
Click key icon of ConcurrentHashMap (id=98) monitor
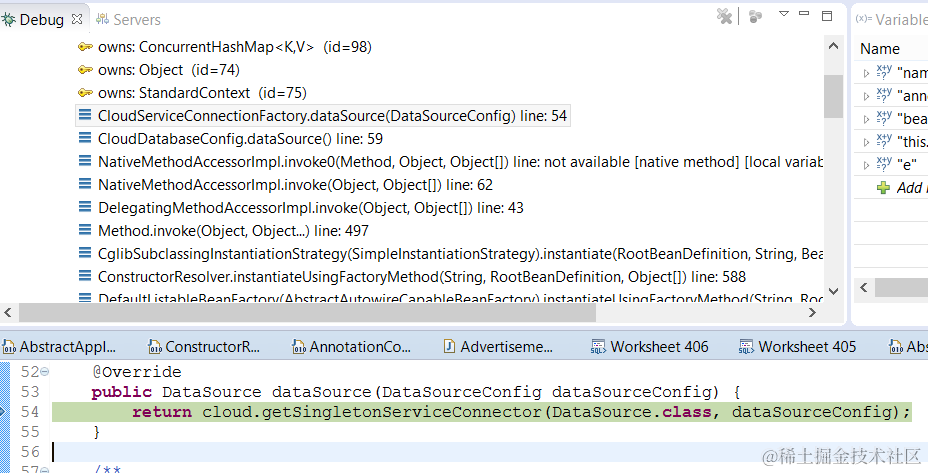85,47
